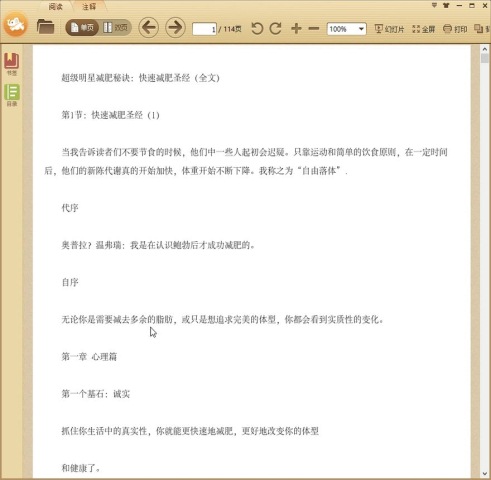
Task: Zoom out with the minus icon
Action: click(314, 29)
